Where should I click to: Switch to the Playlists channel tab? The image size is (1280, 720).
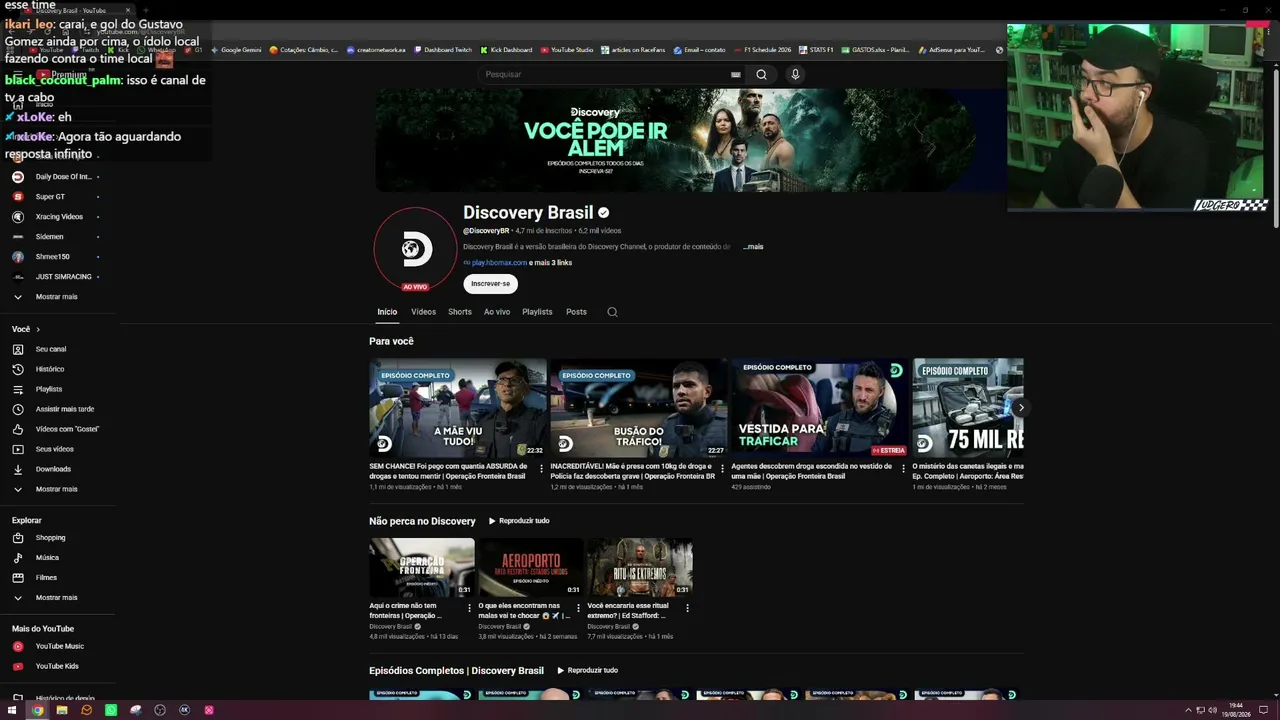pyautogui.click(x=537, y=312)
